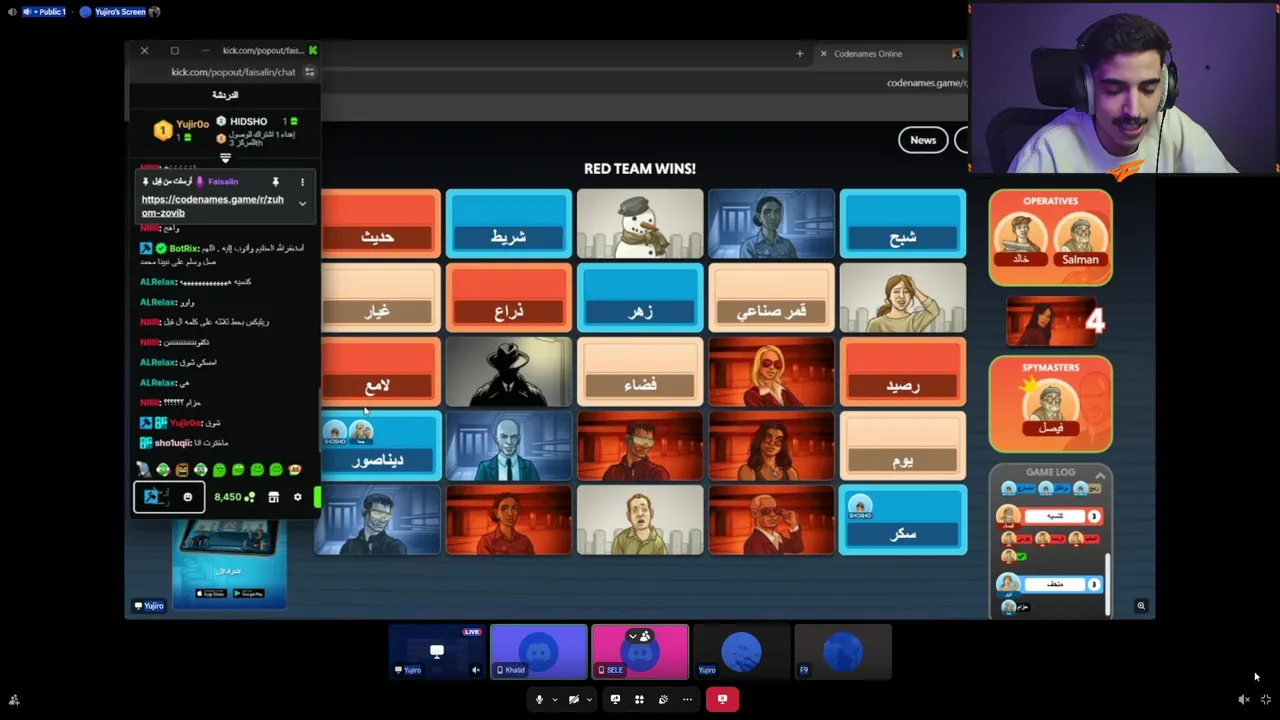Open site settings icon in chat address bar
Image resolution: width=1280 pixels, height=720 pixels.
(309, 72)
